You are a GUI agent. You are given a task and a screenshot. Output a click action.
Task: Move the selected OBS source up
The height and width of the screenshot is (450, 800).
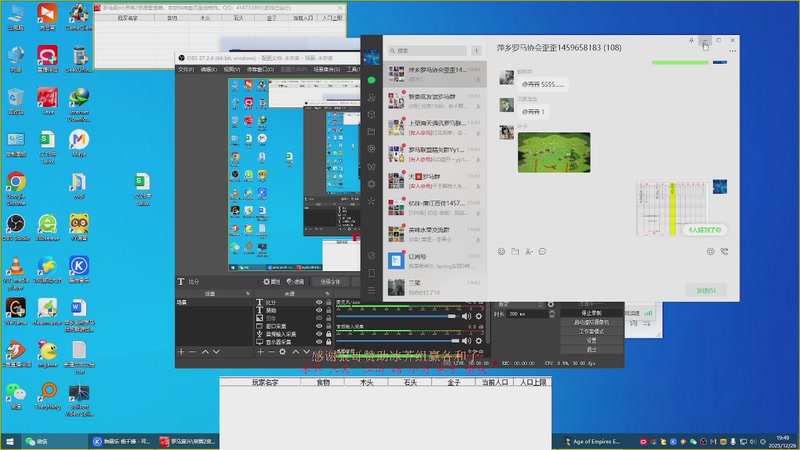pos(295,352)
